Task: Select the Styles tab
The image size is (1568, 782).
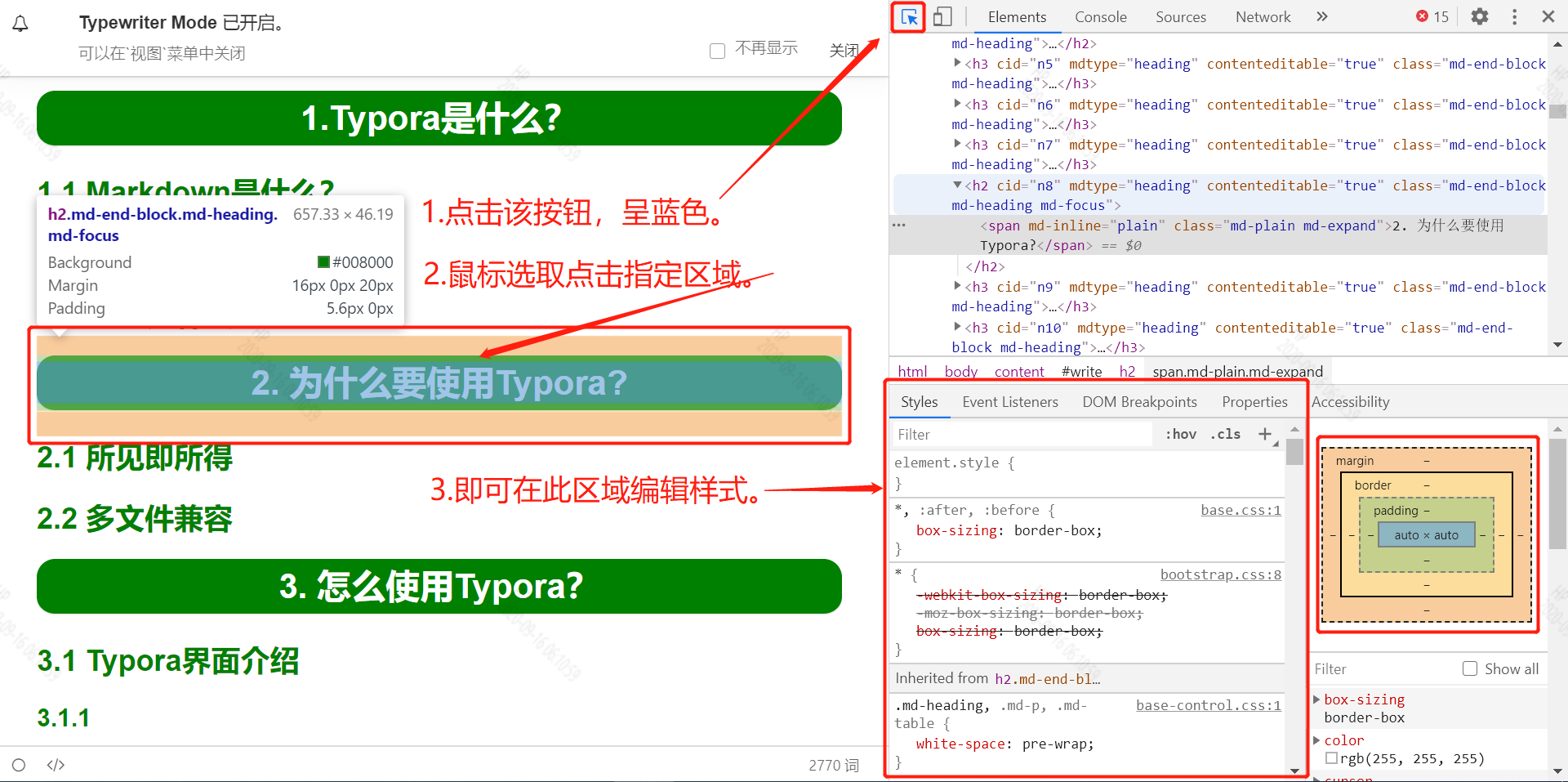Action: point(919,402)
